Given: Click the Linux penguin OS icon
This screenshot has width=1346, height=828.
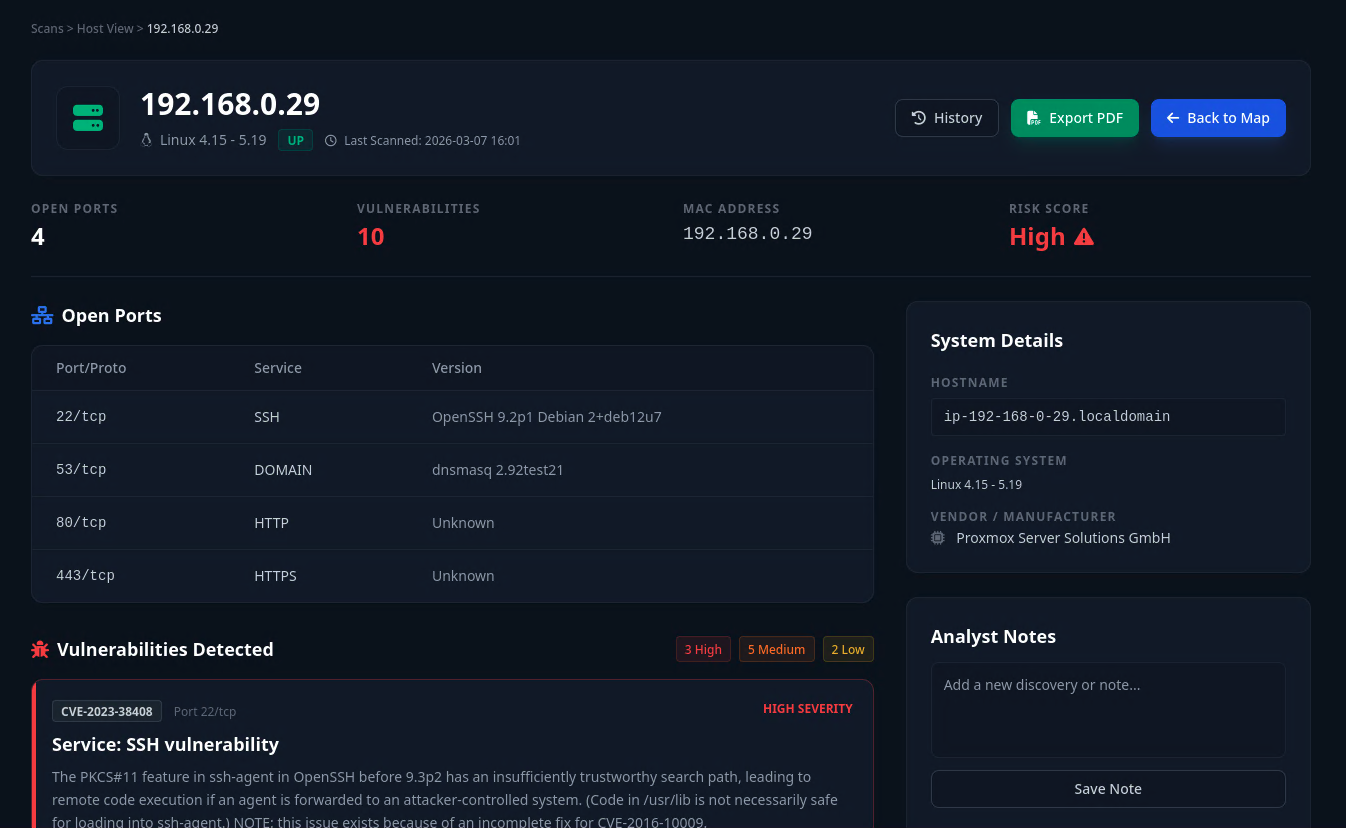Looking at the screenshot, I should 147,141.
